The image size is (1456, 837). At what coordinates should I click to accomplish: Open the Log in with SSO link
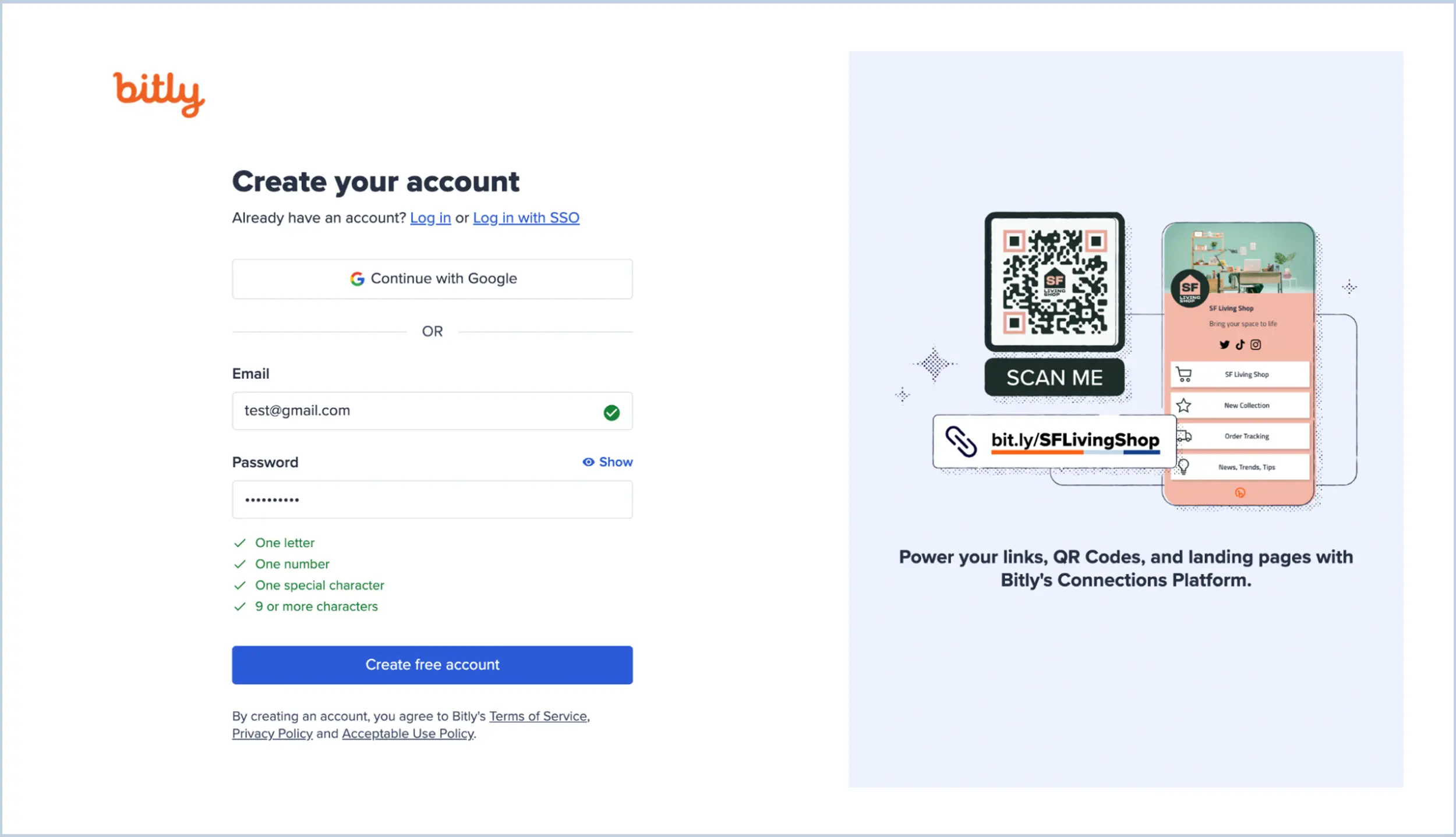point(526,218)
